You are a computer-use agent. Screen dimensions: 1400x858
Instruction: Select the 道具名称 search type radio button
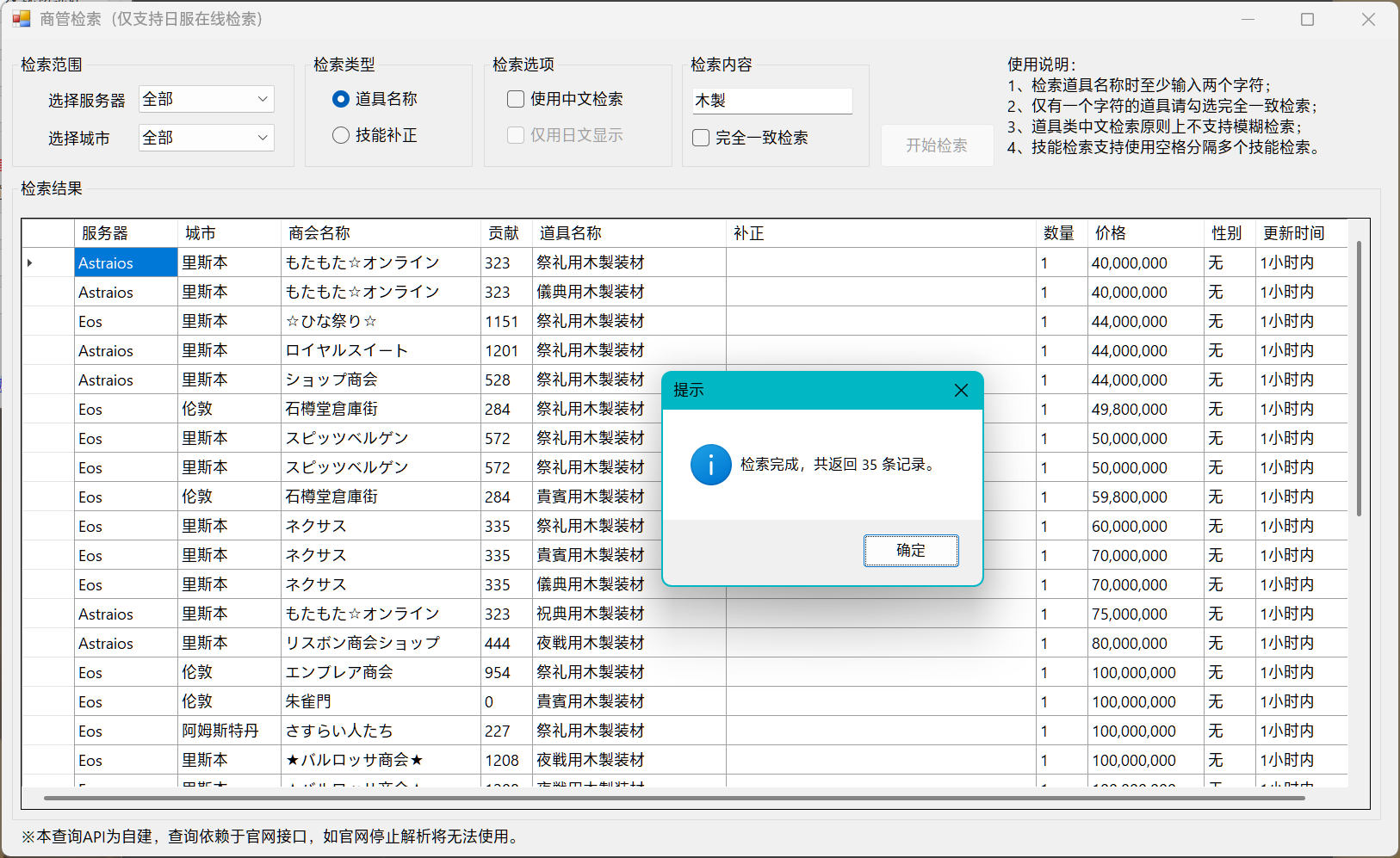[x=341, y=99]
